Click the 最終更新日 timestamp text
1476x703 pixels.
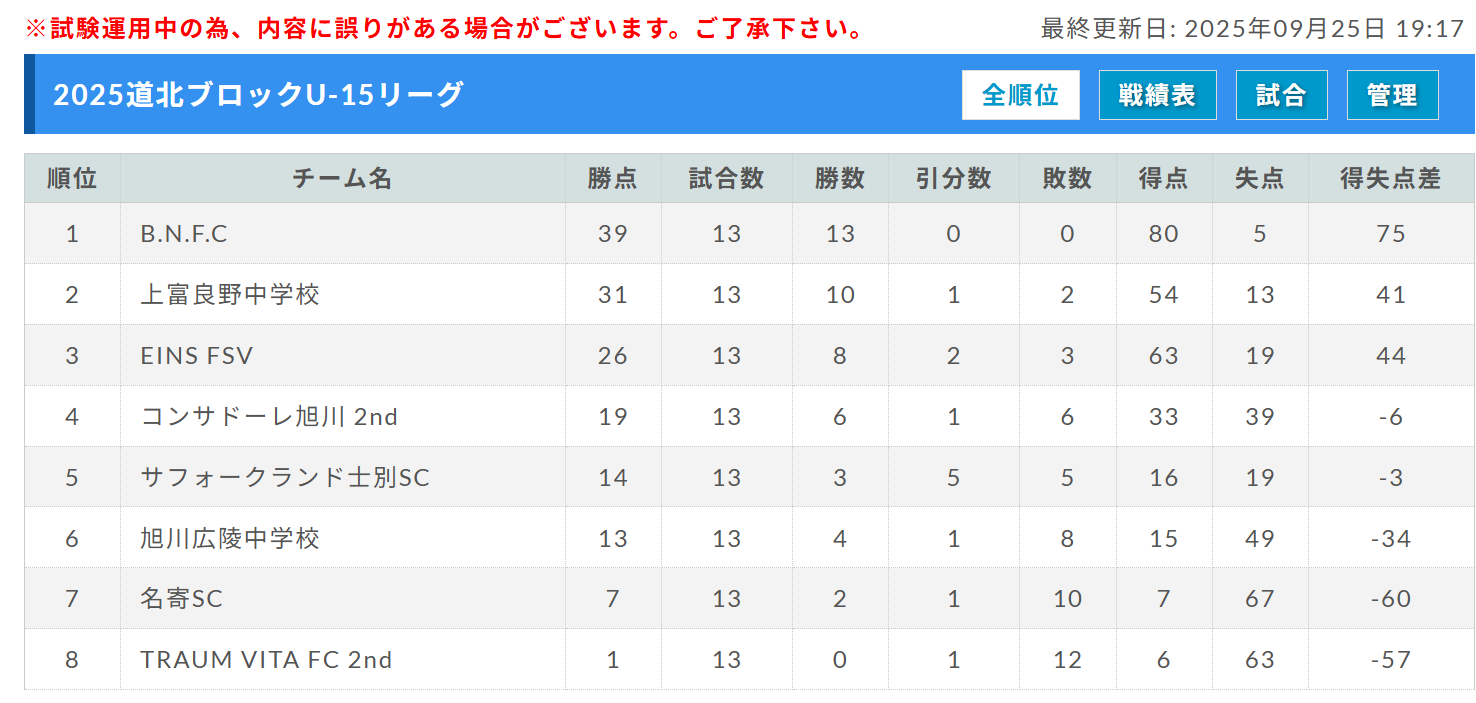[x=1252, y=28]
